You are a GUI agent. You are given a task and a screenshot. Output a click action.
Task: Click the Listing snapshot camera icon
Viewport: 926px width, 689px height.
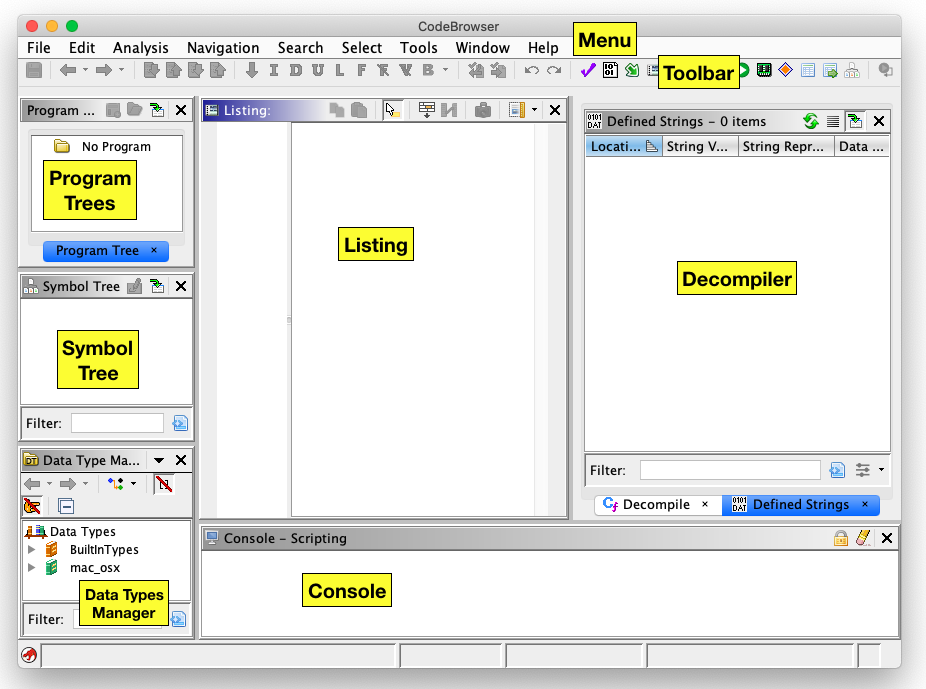483,110
